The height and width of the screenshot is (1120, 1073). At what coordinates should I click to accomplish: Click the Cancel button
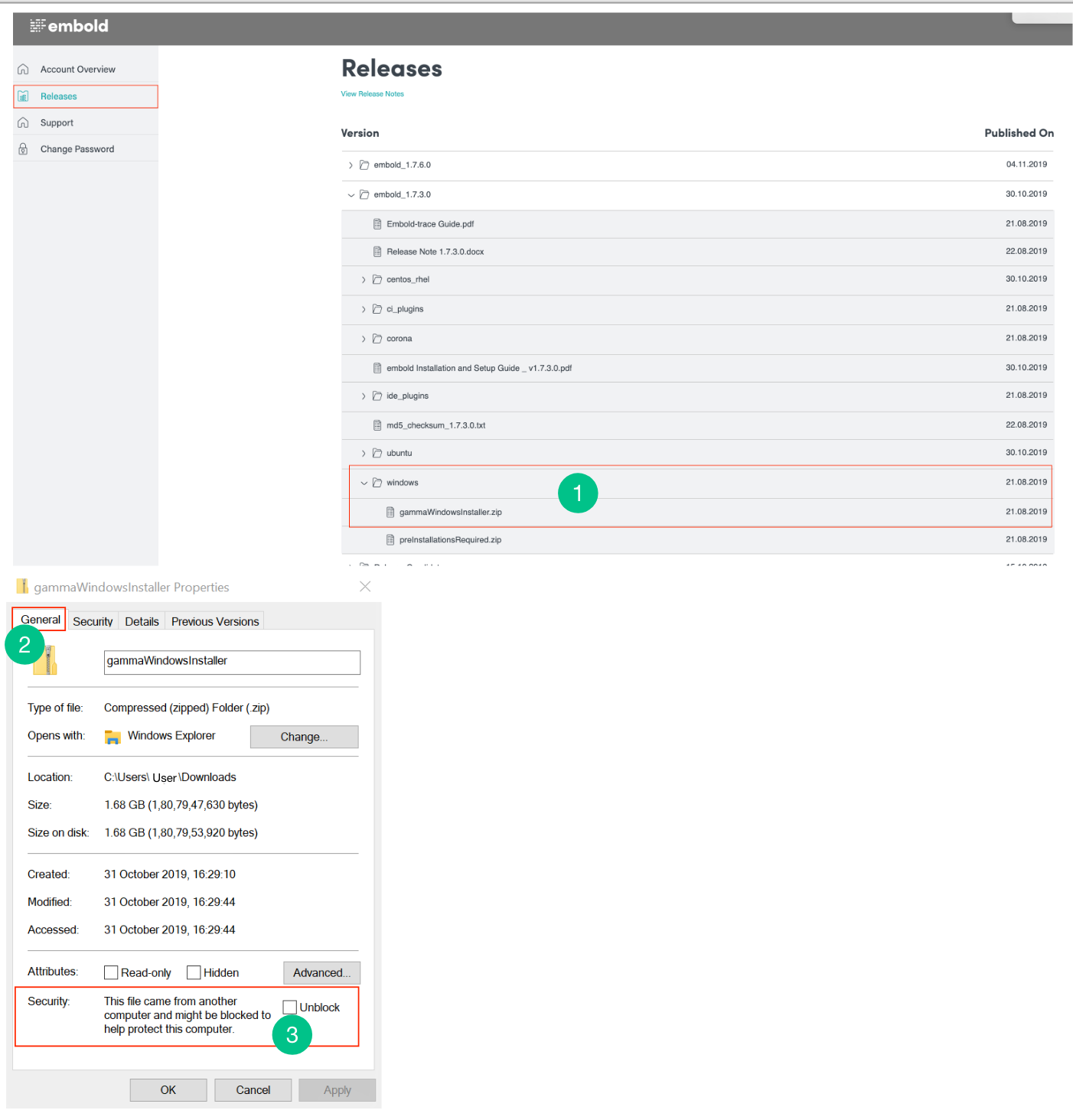(253, 1090)
